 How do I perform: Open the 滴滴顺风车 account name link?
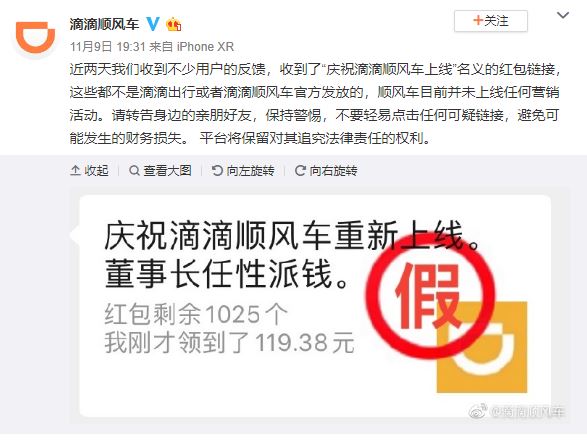pyautogui.click(x=104, y=24)
